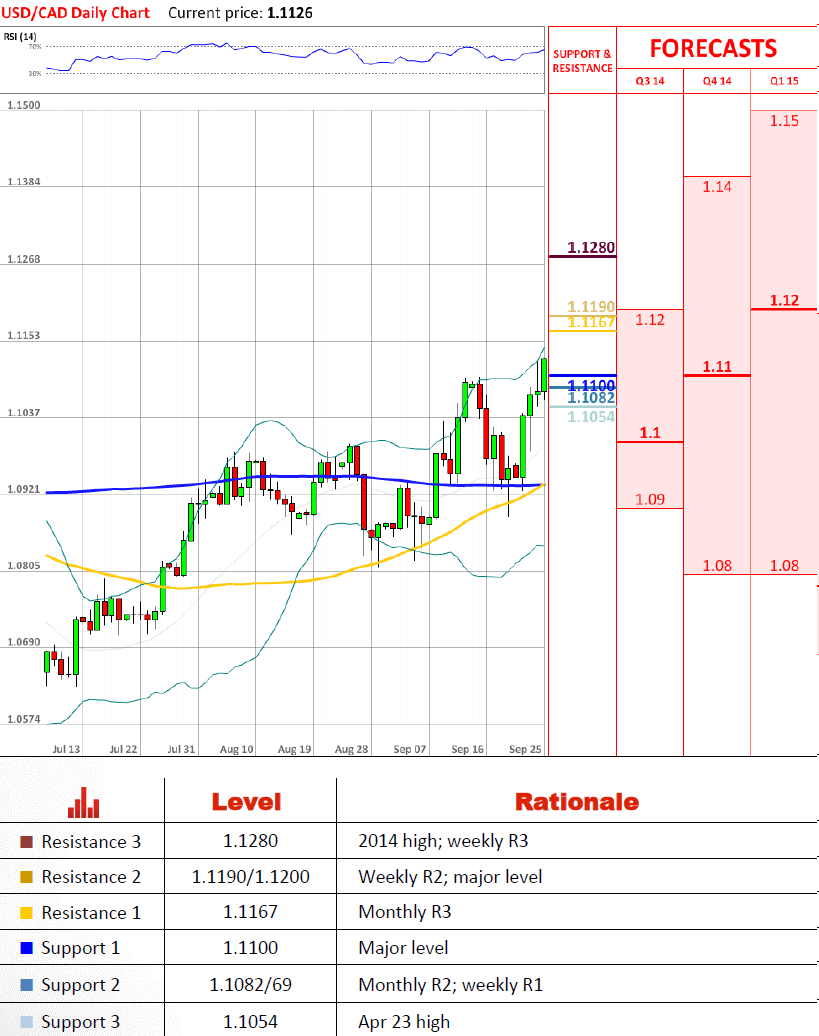Screen dimensions: 819x1036
Task: Click the red bar chart icon in table header
Action: click(x=83, y=802)
